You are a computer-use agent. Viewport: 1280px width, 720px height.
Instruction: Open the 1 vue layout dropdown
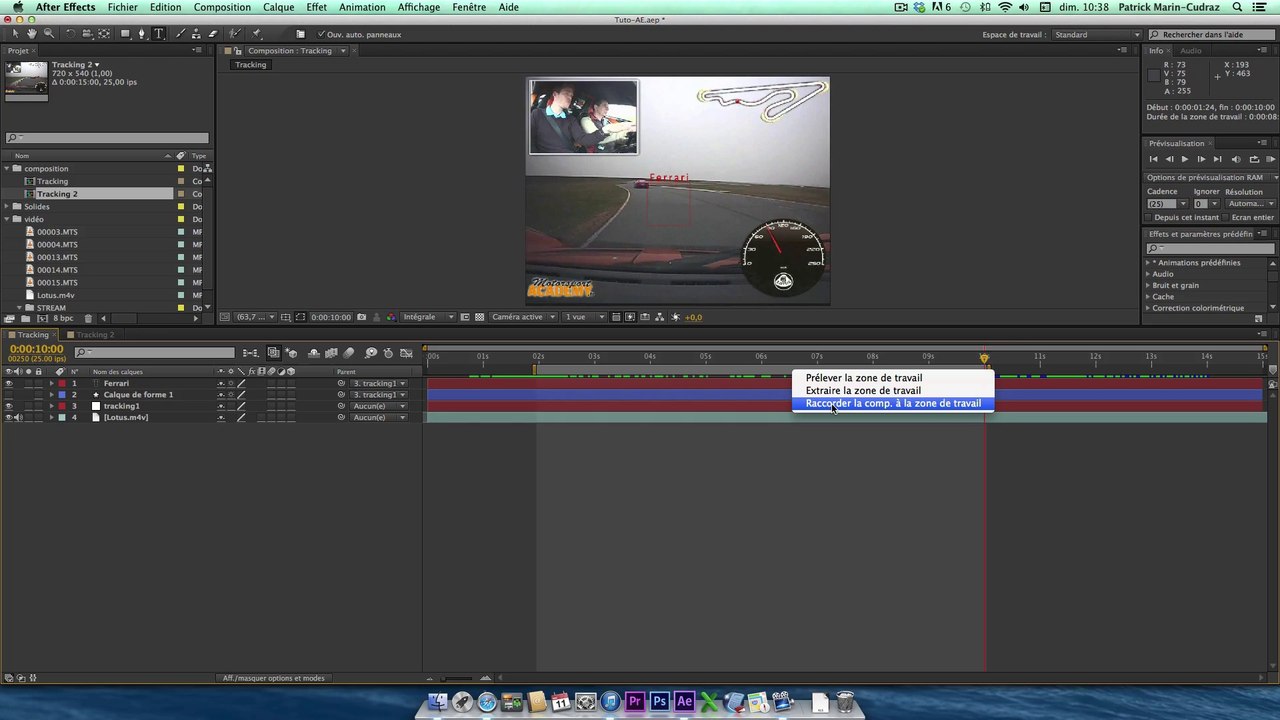tap(585, 317)
